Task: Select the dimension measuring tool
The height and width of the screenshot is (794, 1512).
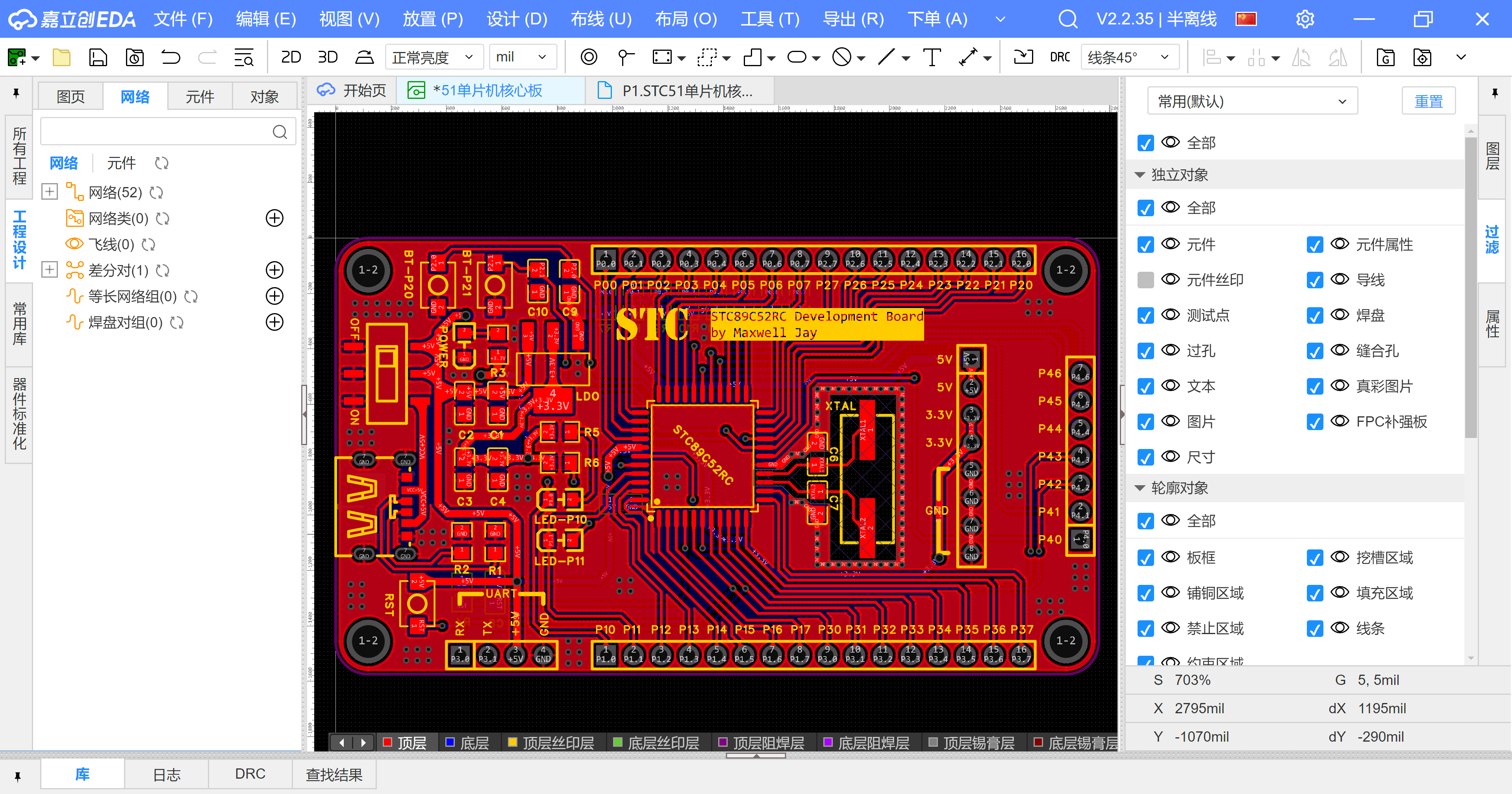Action: tap(968, 58)
